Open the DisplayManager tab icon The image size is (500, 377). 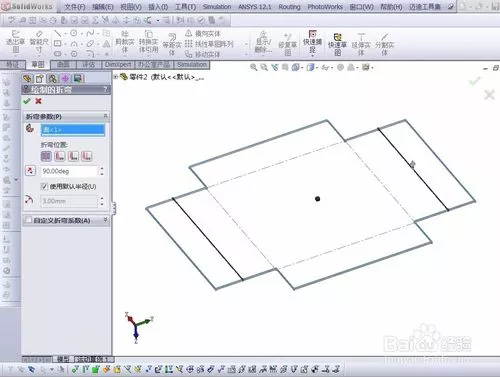pyautogui.click(x=78, y=79)
